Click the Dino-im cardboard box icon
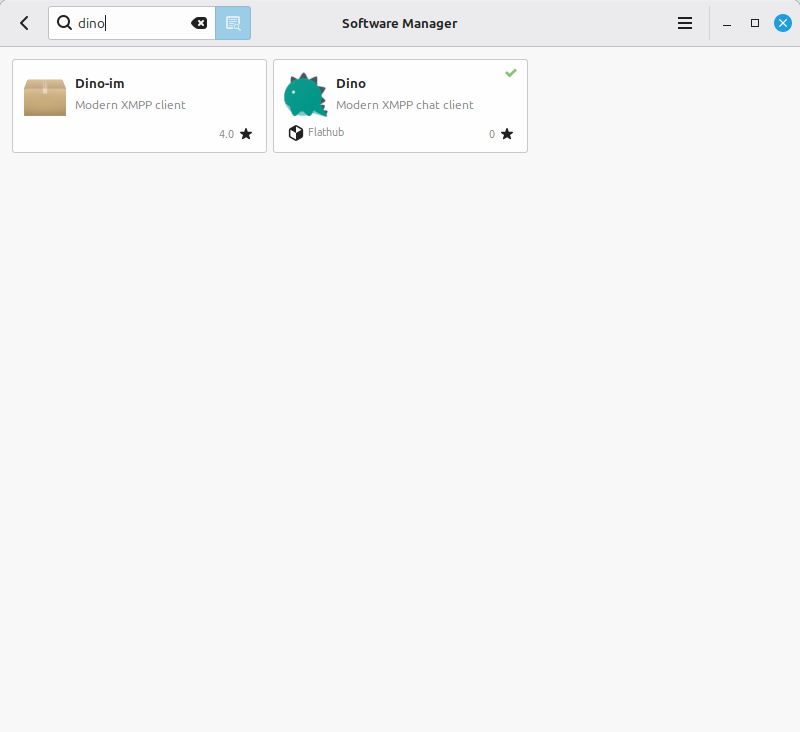The width and height of the screenshot is (800, 732). [x=45, y=97]
